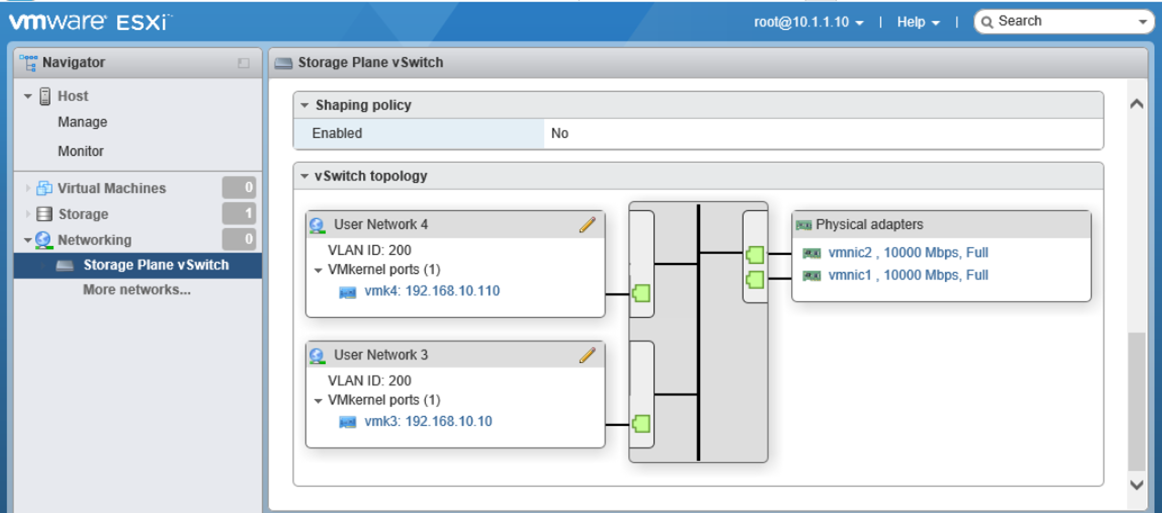
Task: Select Manage under Host
Action: tap(83, 122)
